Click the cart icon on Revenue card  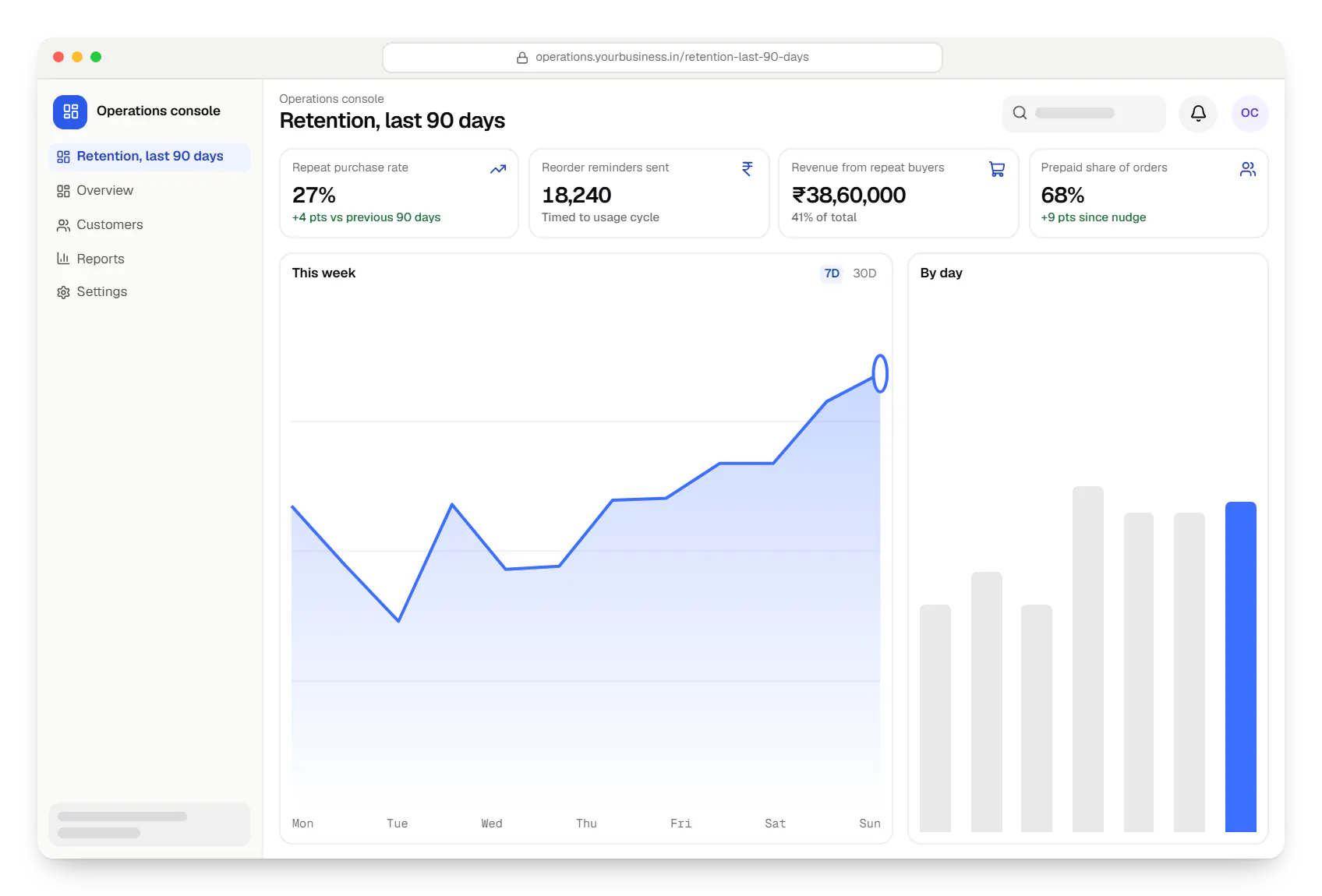coord(997,169)
